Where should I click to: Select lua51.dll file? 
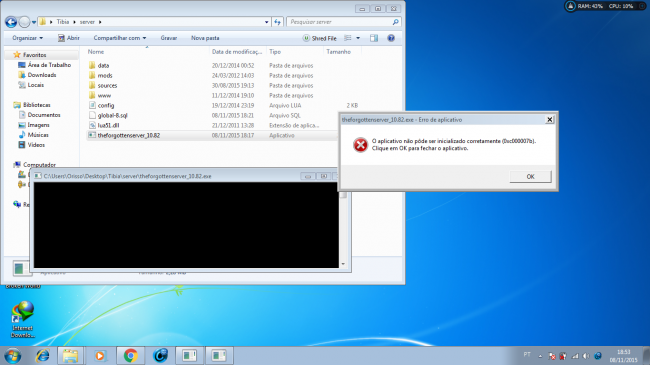pyautogui.click(x=108, y=125)
